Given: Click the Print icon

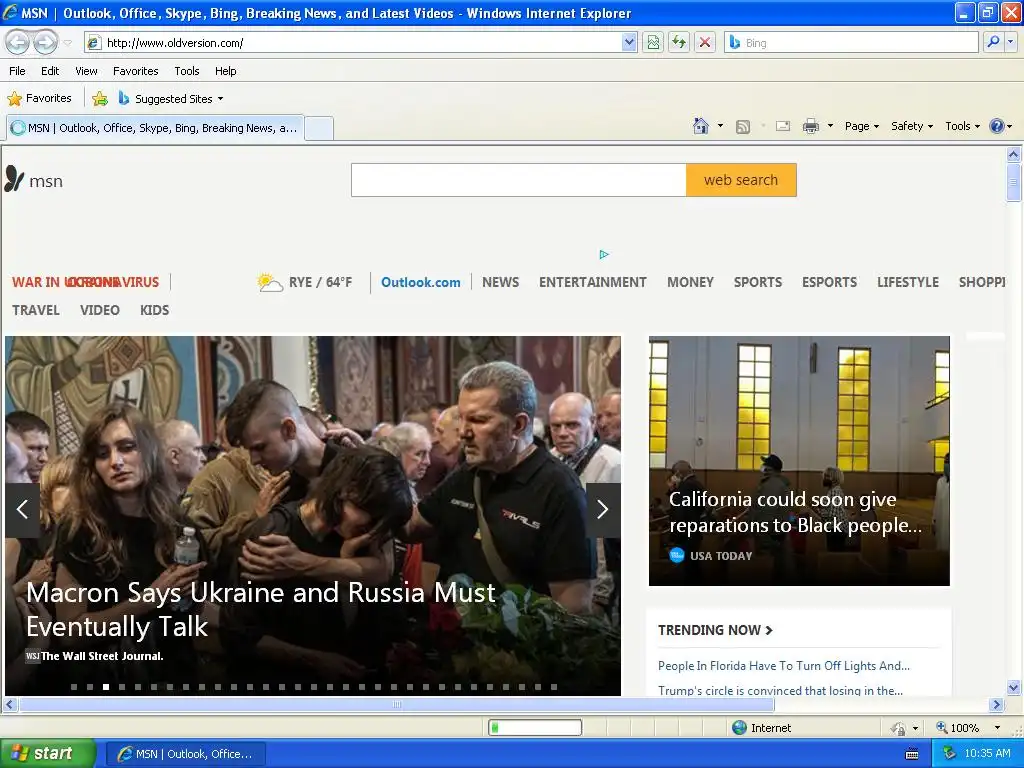Looking at the screenshot, I should pyautogui.click(x=810, y=126).
